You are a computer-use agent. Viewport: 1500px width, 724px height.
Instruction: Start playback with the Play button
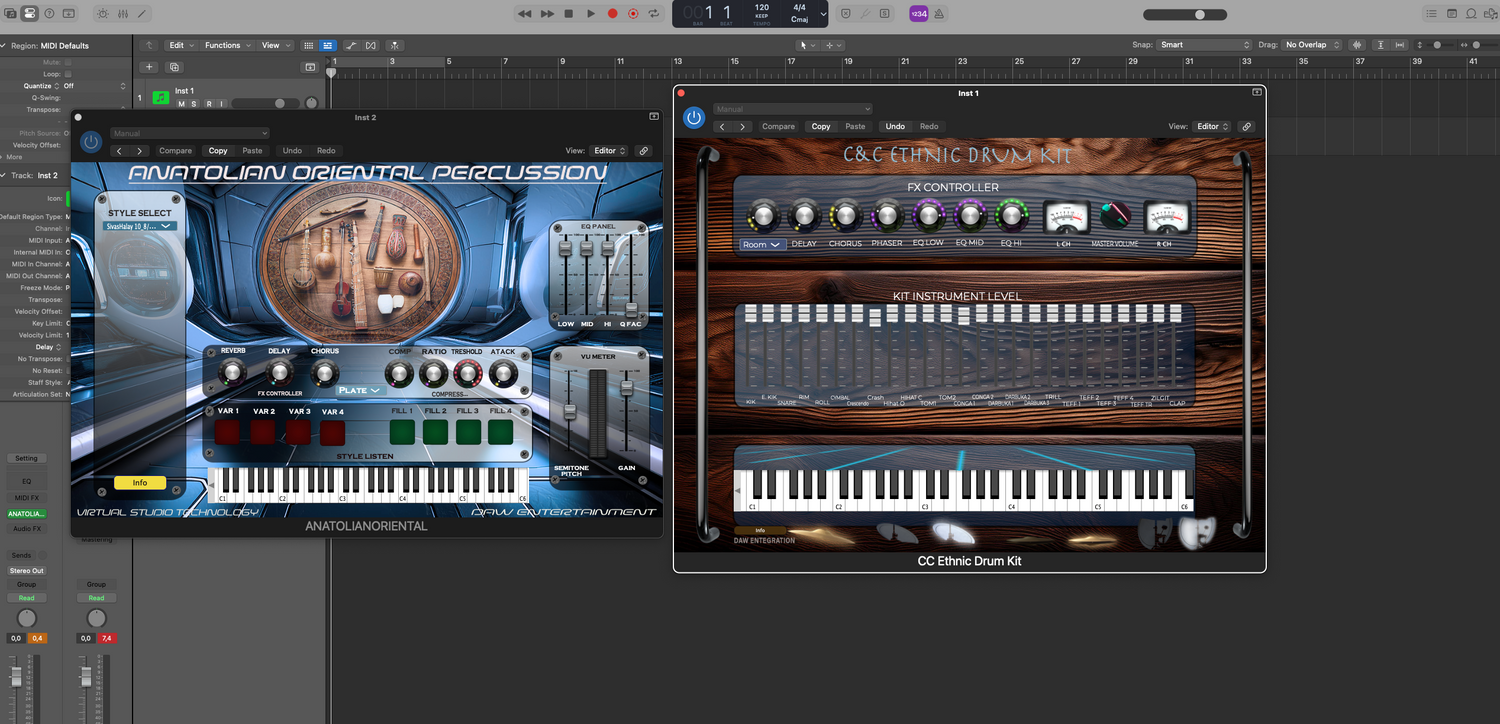[x=590, y=14]
